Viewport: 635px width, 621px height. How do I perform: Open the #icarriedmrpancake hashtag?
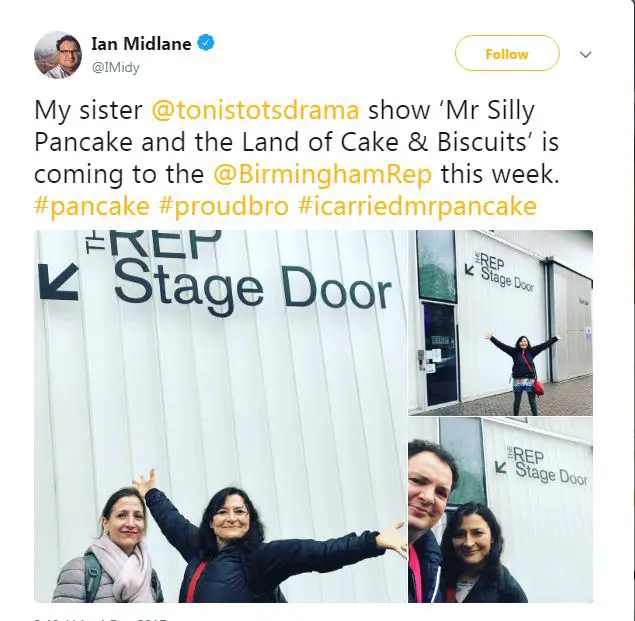coord(417,206)
